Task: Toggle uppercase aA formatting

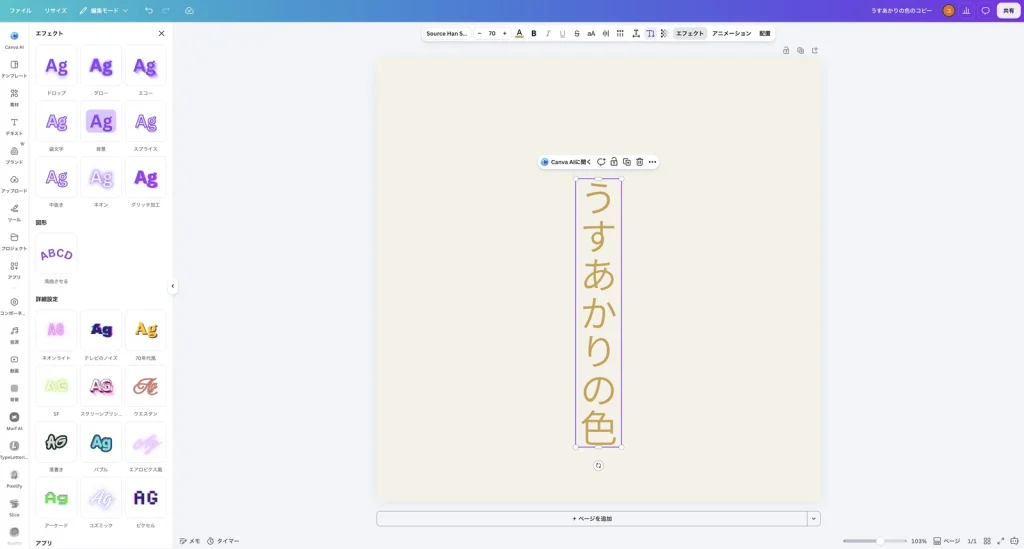Action: (591, 33)
